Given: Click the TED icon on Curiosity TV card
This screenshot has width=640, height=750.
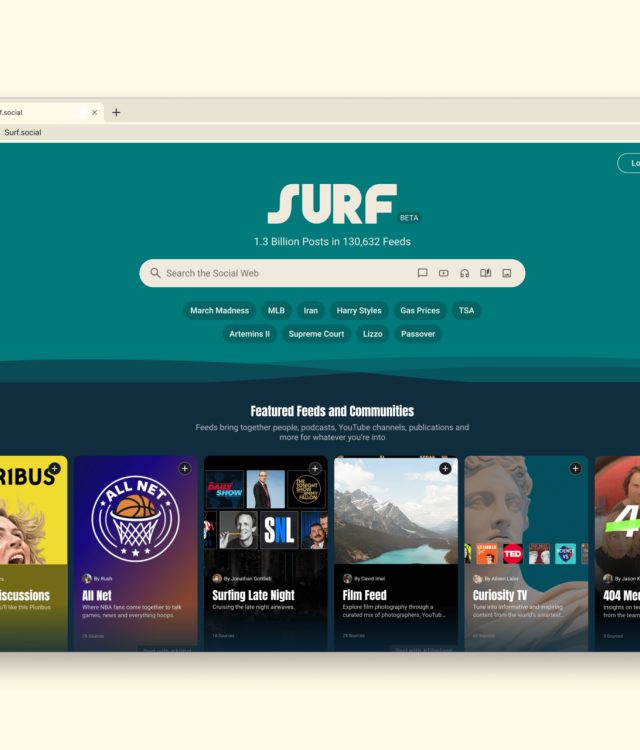Looking at the screenshot, I should coord(513,554).
